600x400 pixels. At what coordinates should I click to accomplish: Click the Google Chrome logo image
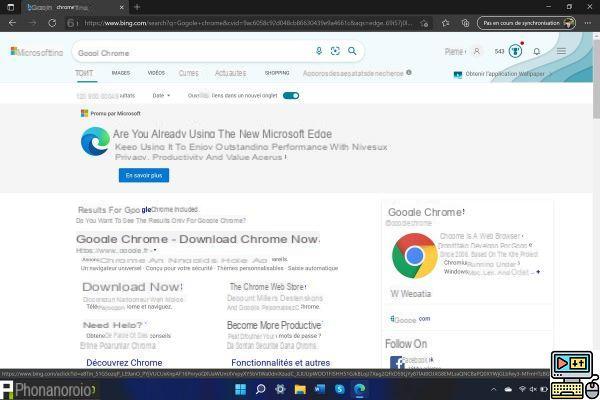tap(414, 256)
